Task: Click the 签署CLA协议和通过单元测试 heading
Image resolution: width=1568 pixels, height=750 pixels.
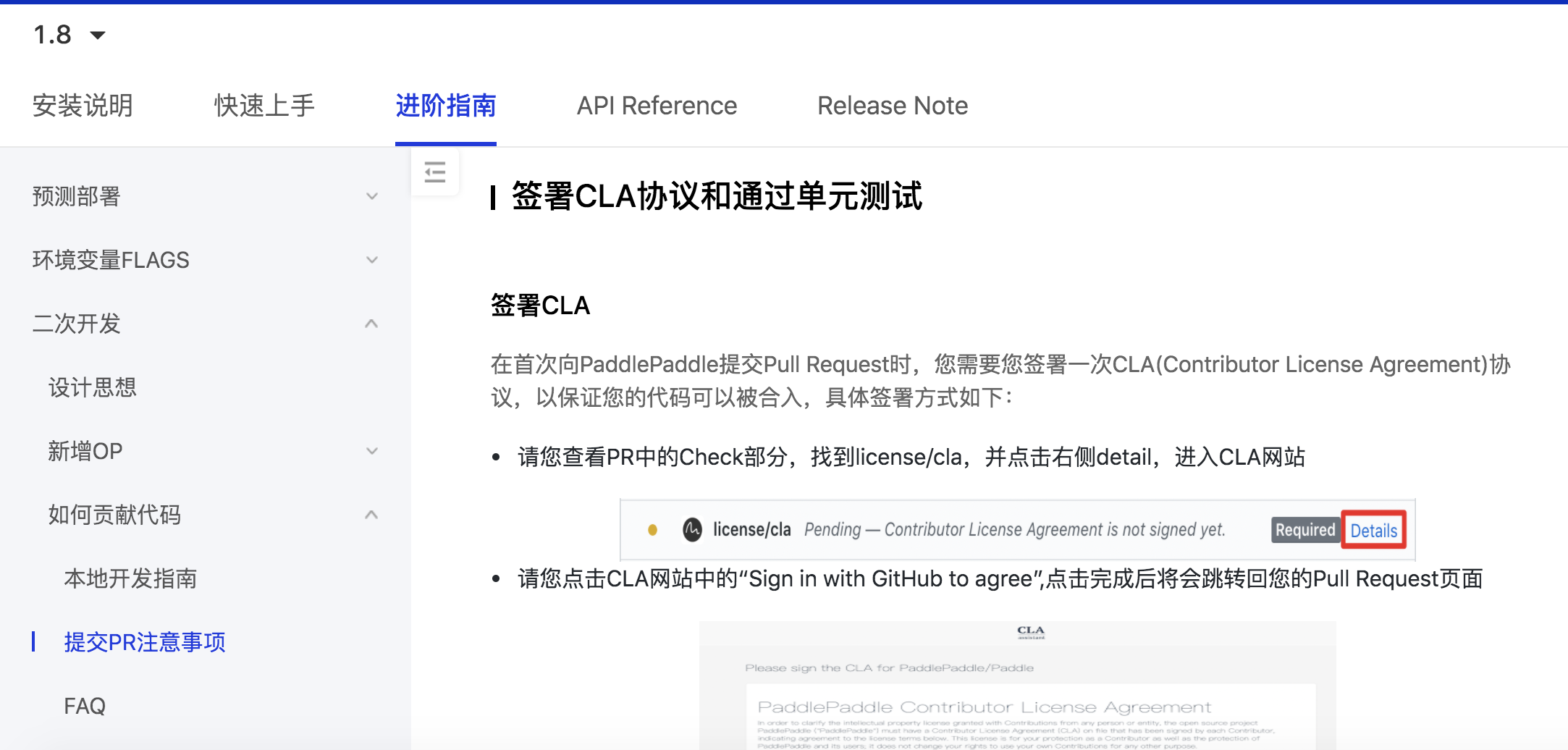Action: [717, 196]
